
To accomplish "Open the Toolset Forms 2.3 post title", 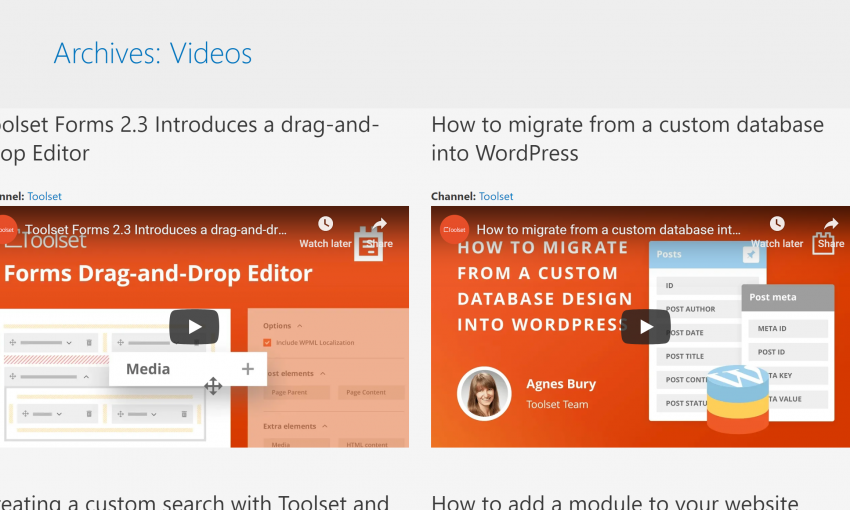I will (189, 139).
